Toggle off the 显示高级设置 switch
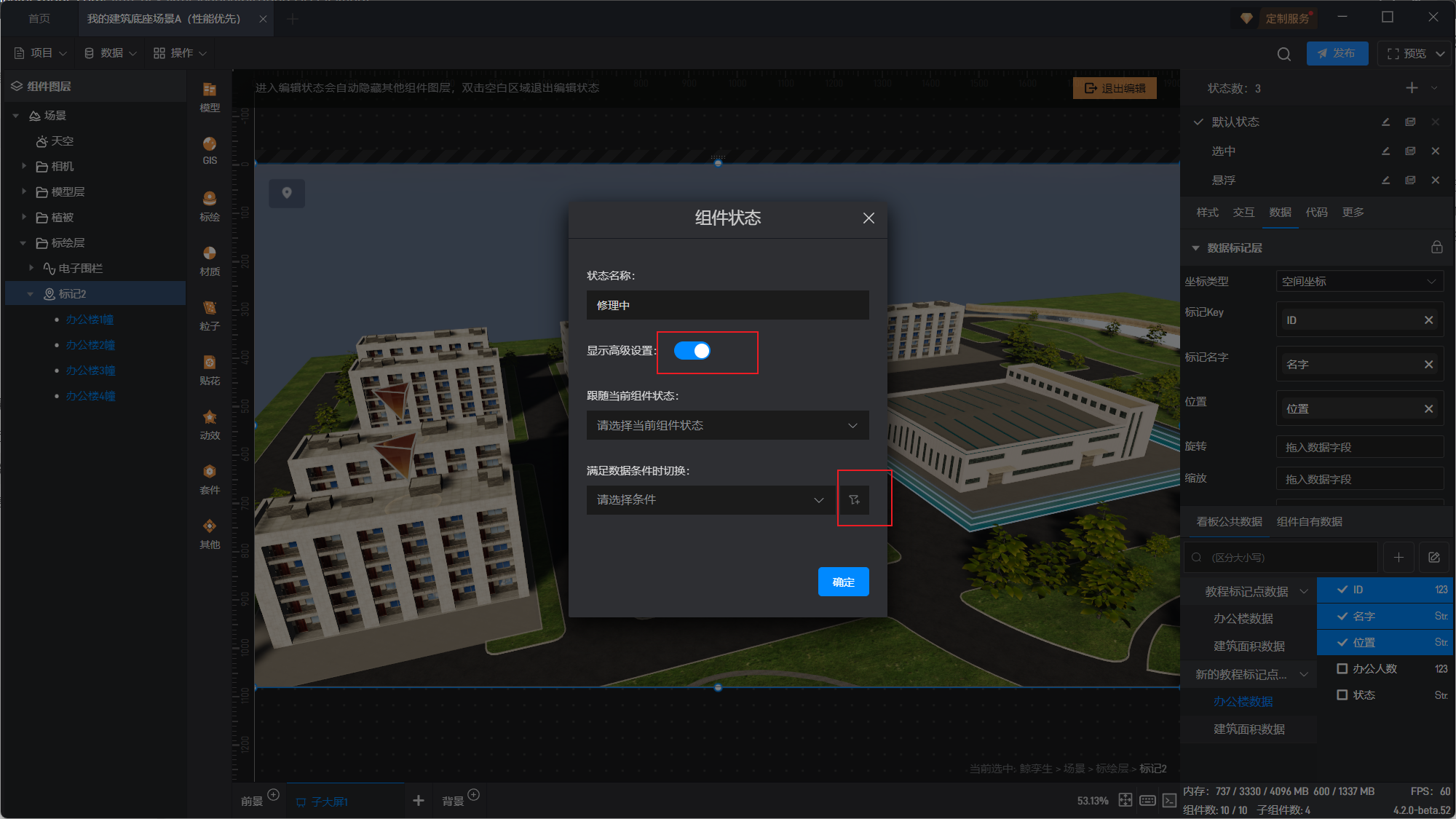Image resolution: width=1456 pixels, height=819 pixels. (x=692, y=351)
